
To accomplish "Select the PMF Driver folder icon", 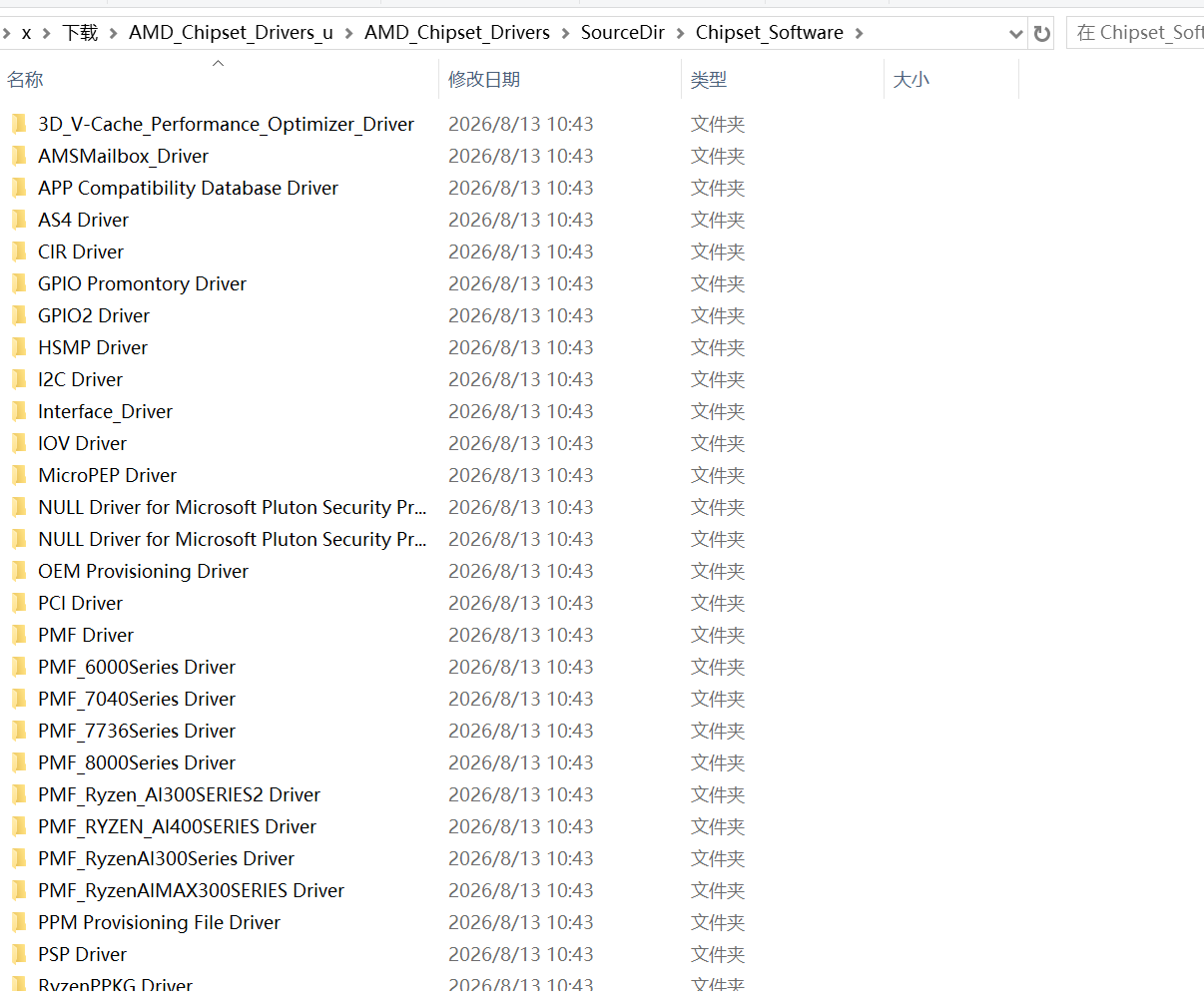I will coord(19,635).
